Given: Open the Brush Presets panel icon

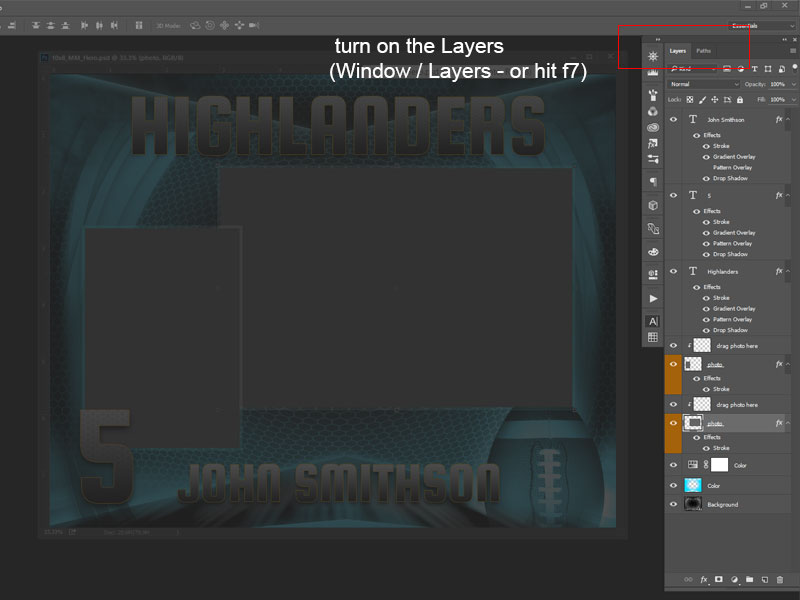Looking at the screenshot, I should click(653, 94).
